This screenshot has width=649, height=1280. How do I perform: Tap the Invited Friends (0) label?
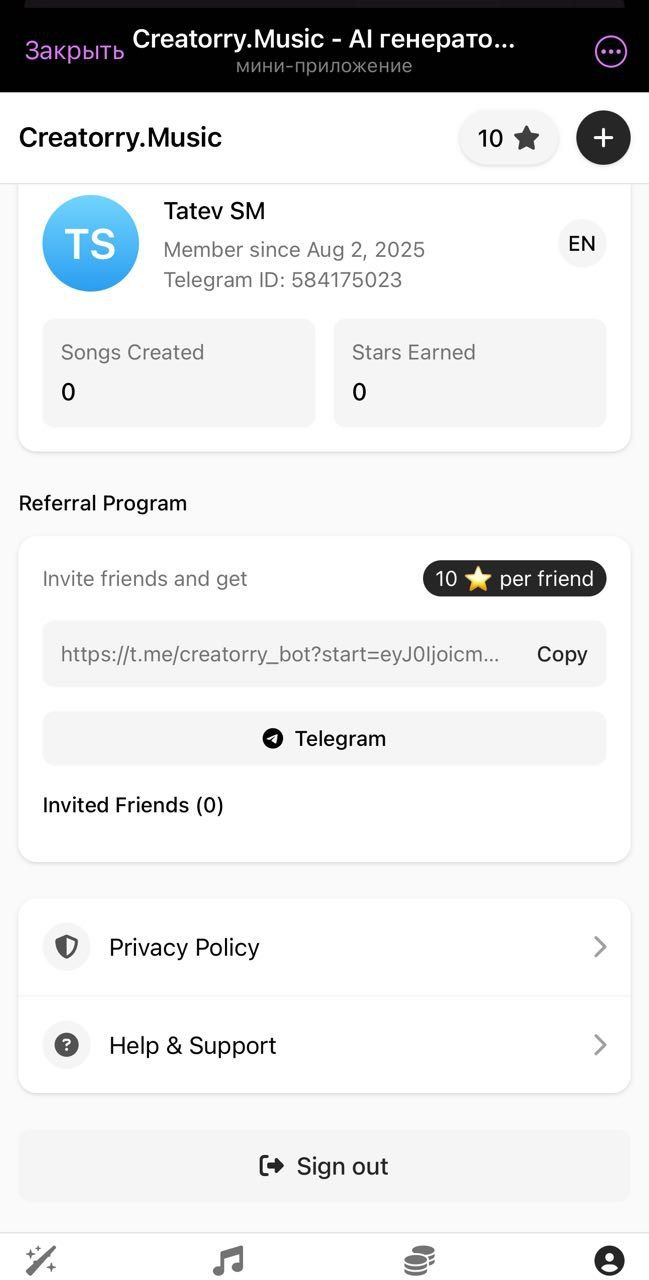point(133,805)
